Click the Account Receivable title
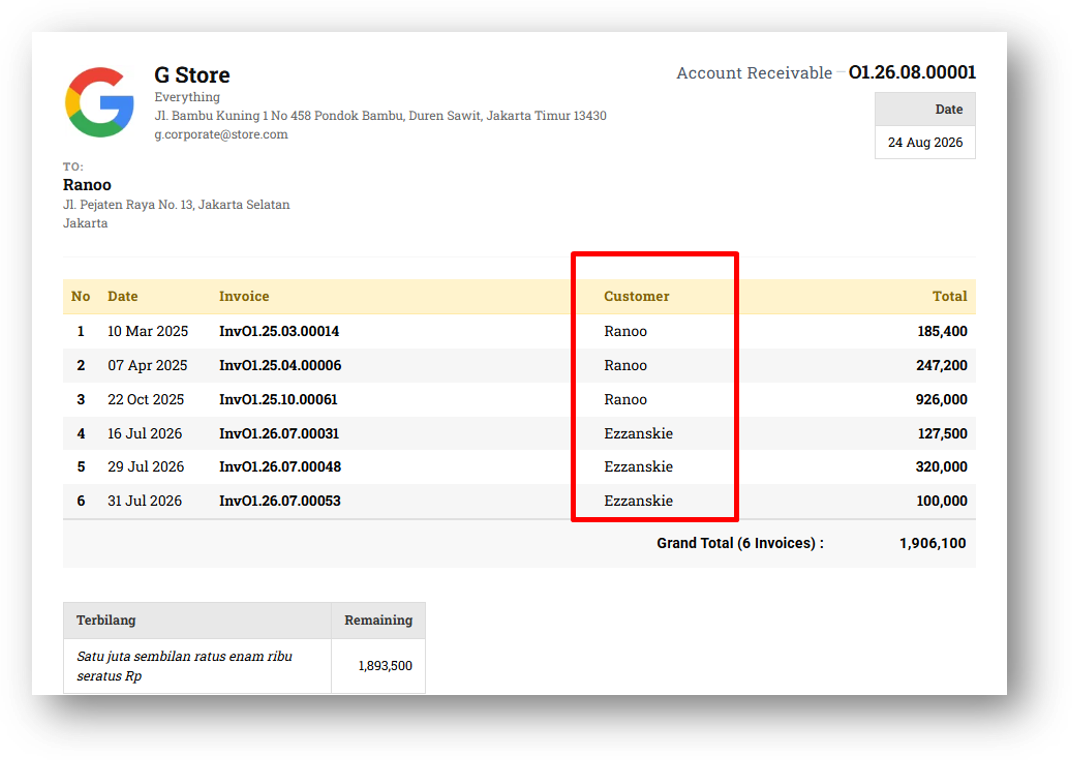1072x760 pixels. (x=754, y=73)
